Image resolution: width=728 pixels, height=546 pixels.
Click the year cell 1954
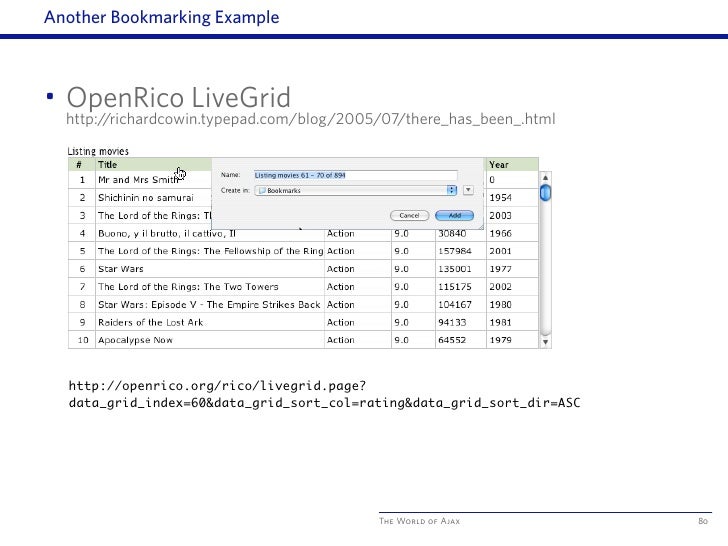tap(500, 198)
